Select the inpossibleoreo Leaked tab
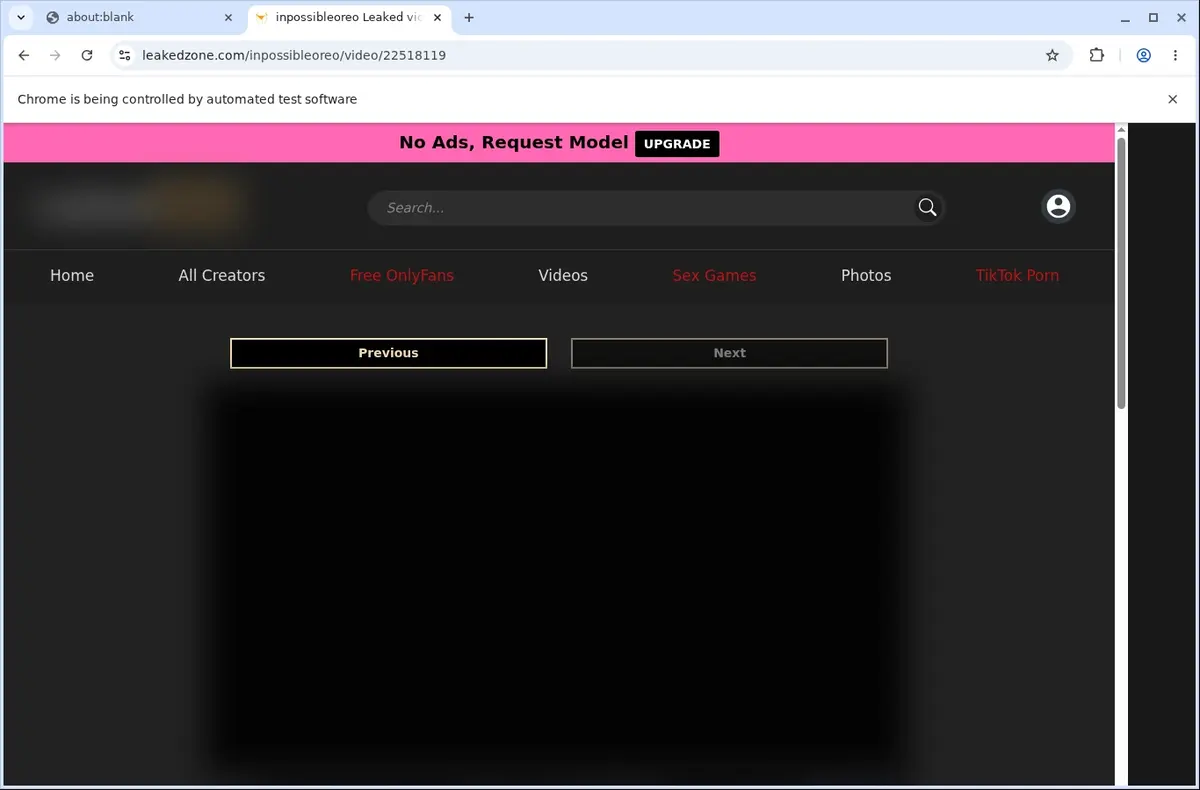This screenshot has width=1200, height=790. [x=348, y=17]
